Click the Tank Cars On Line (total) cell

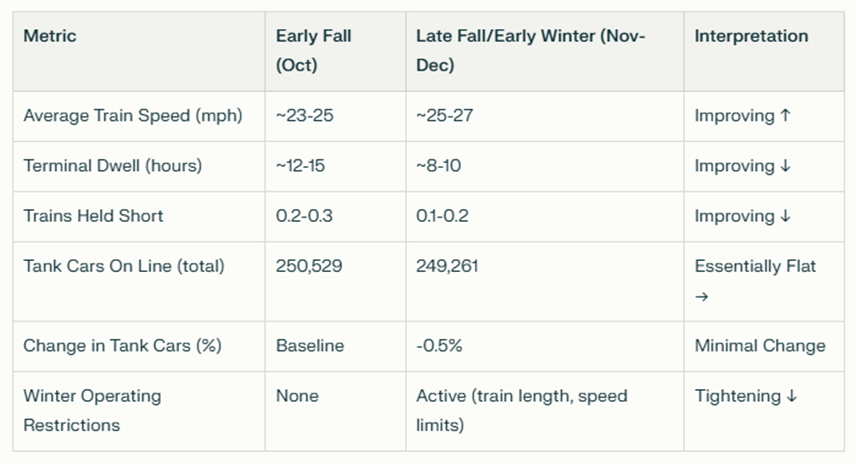(124, 266)
